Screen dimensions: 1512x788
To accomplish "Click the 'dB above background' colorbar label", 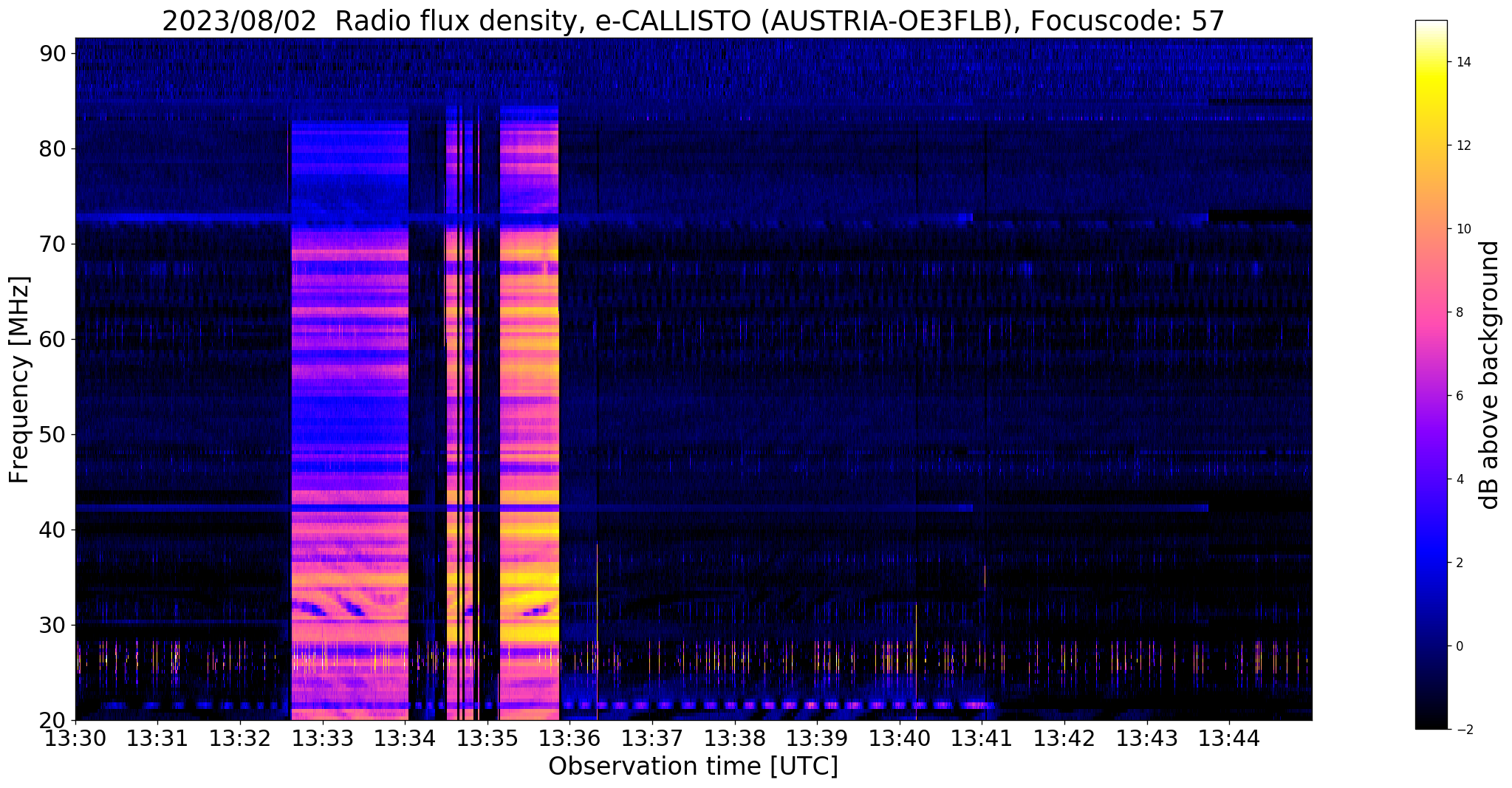I will click(1490, 374).
